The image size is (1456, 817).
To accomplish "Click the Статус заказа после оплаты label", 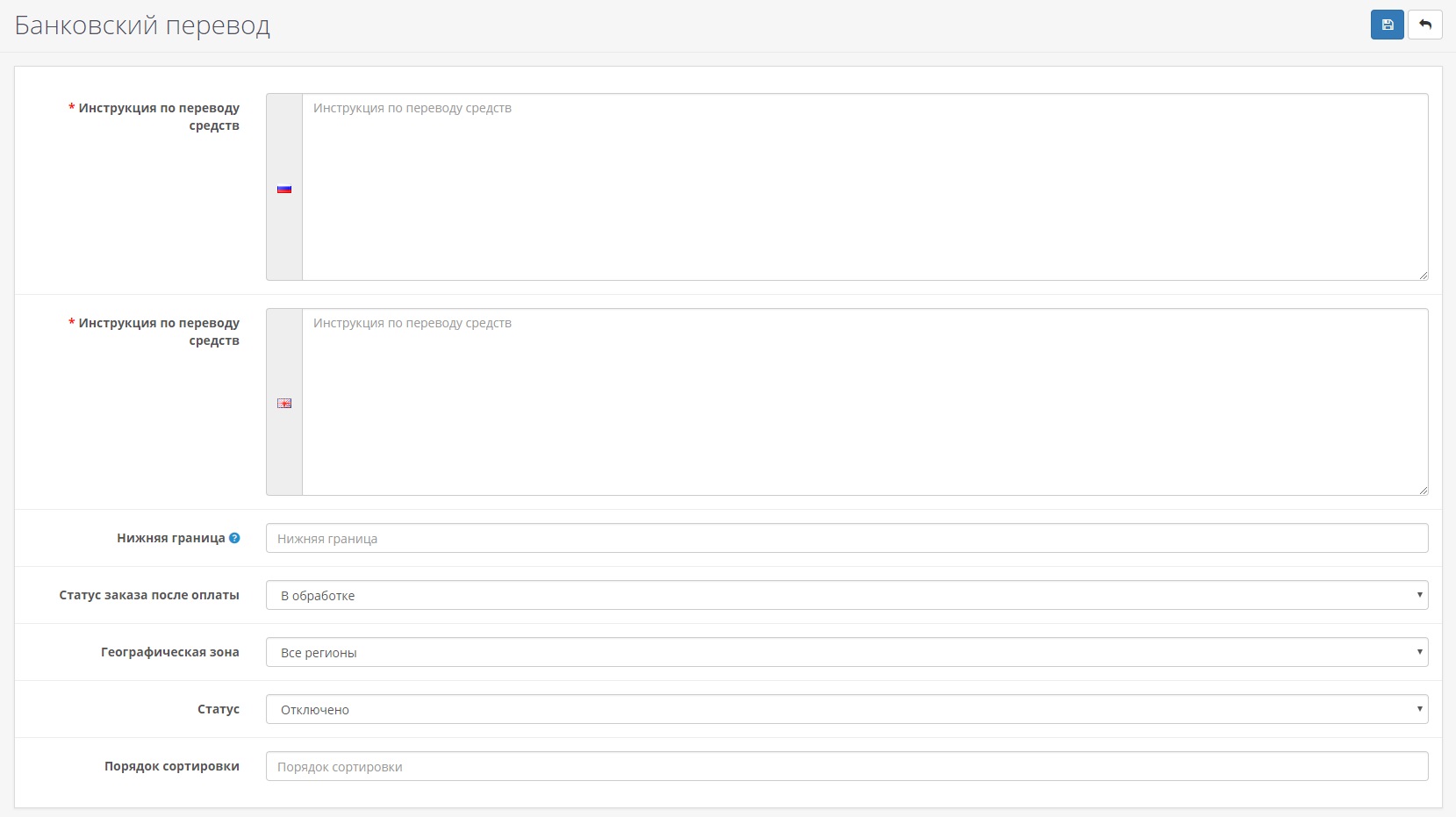I will pos(149,595).
